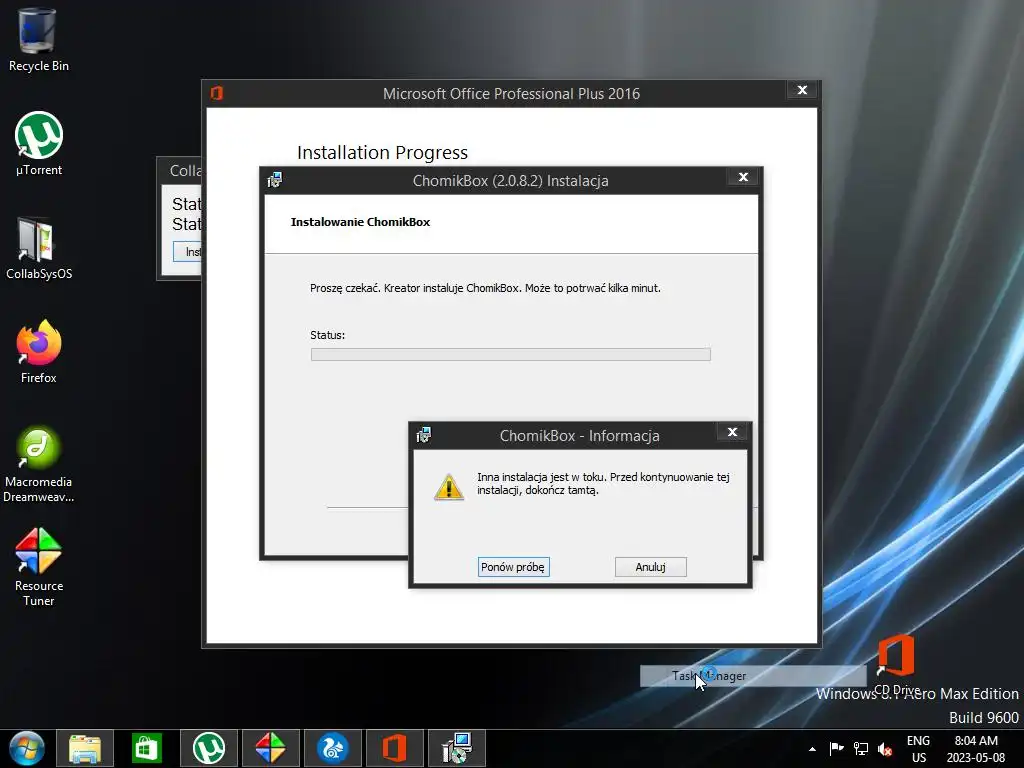Click Anuluj in the Informacja dialog
This screenshot has width=1024, height=768.
(650, 567)
